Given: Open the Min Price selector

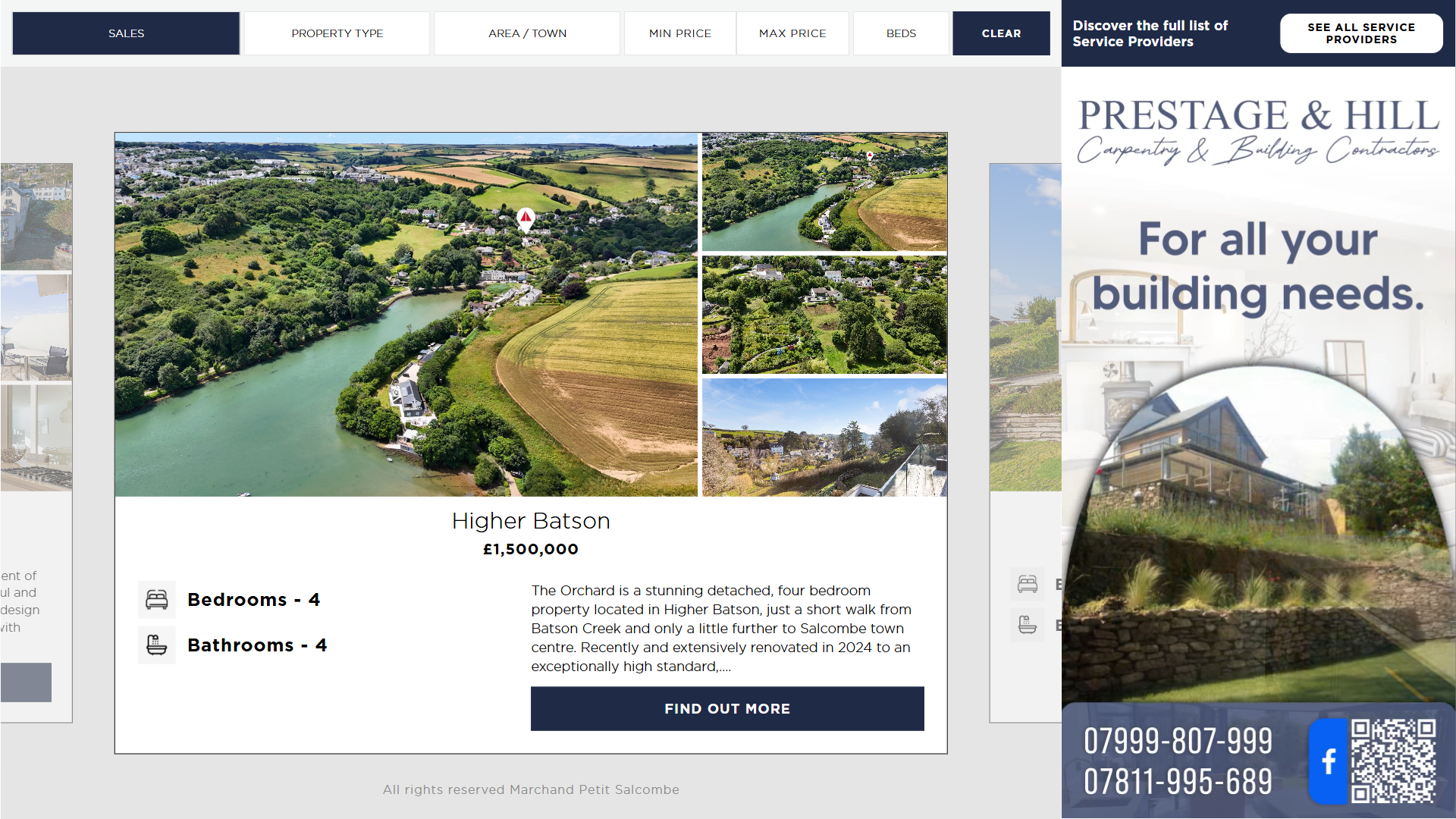Looking at the screenshot, I should [679, 33].
